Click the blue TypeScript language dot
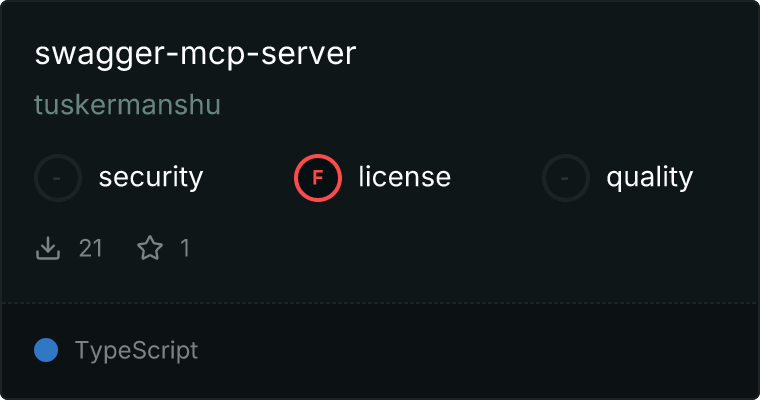Image resolution: width=760 pixels, height=400 pixels. point(46,350)
